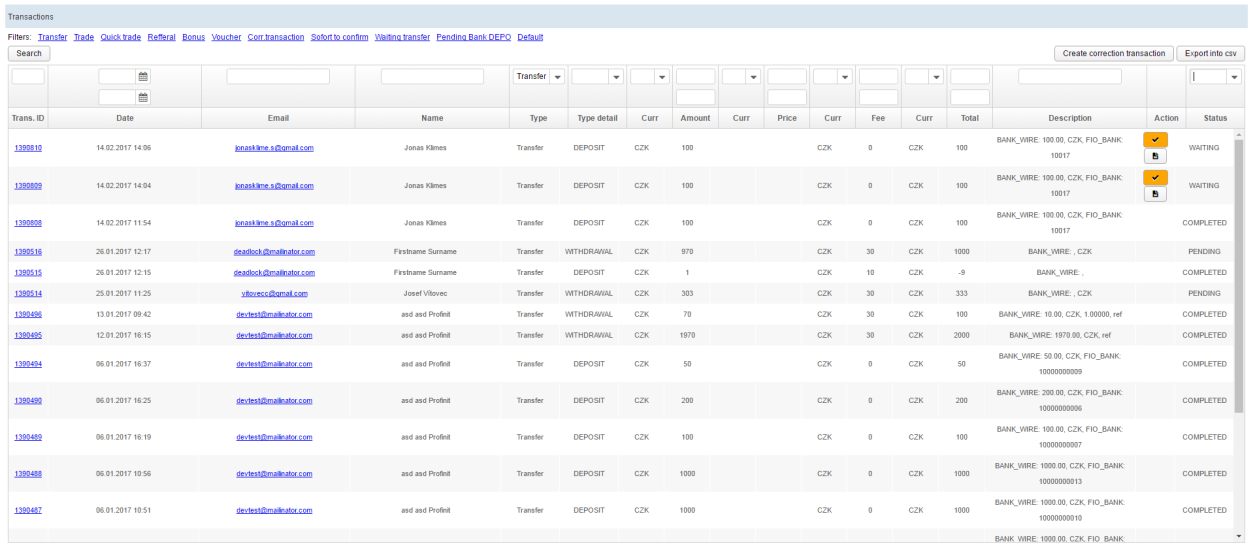
Task: Select WAITING status of transaction 1390810
Action: [1204, 147]
